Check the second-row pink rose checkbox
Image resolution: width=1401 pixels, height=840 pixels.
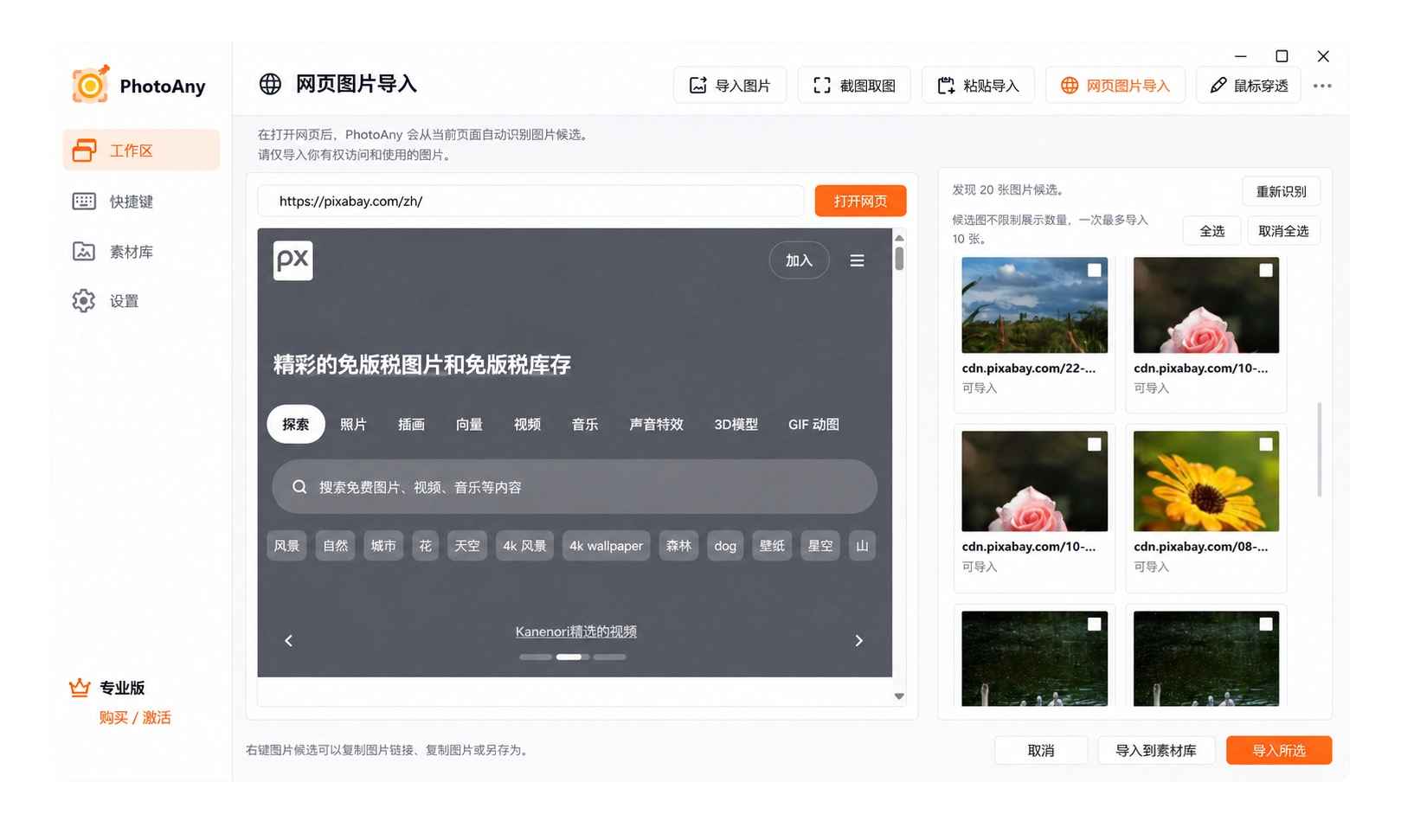click(1094, 444)
